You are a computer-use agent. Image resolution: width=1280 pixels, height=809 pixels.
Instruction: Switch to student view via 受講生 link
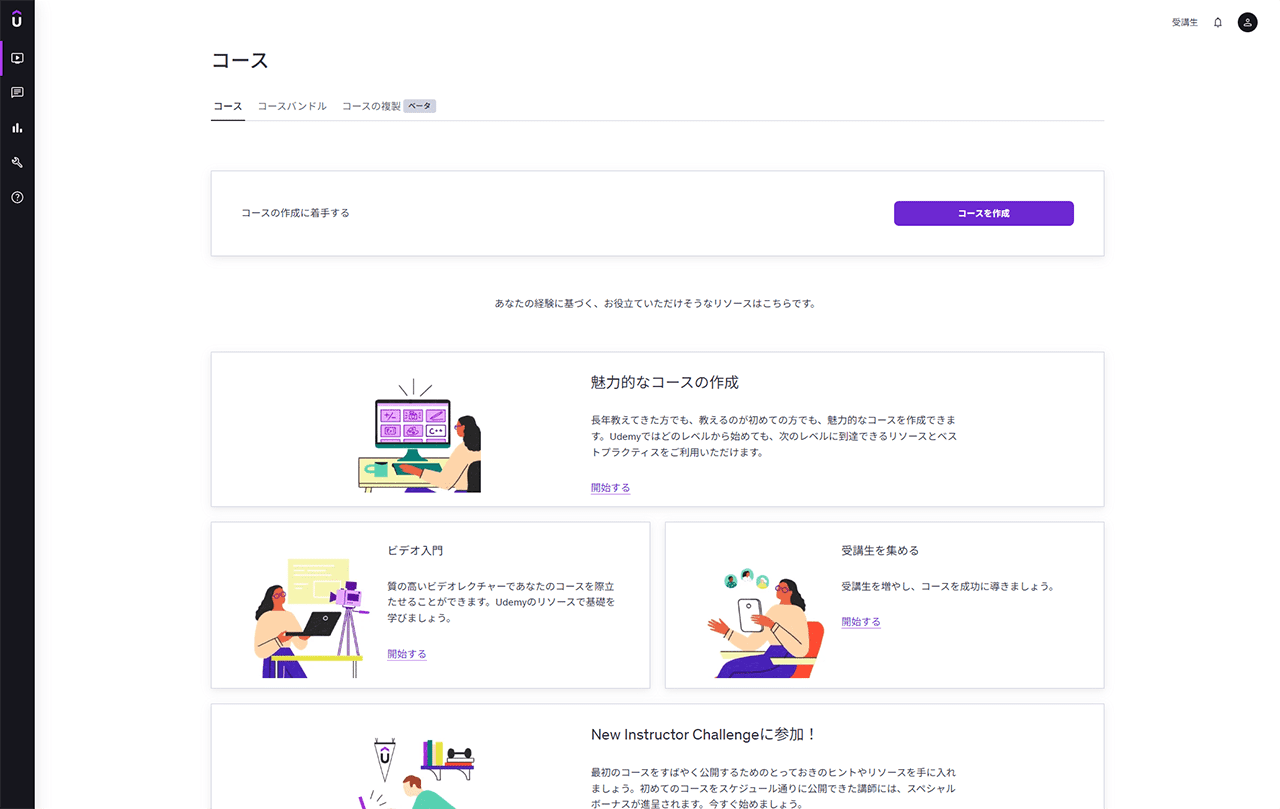pos(1184,22)
